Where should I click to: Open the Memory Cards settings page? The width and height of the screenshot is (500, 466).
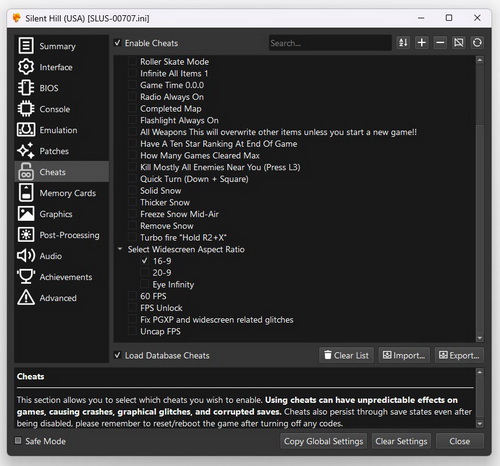click(x=62, y=193)
